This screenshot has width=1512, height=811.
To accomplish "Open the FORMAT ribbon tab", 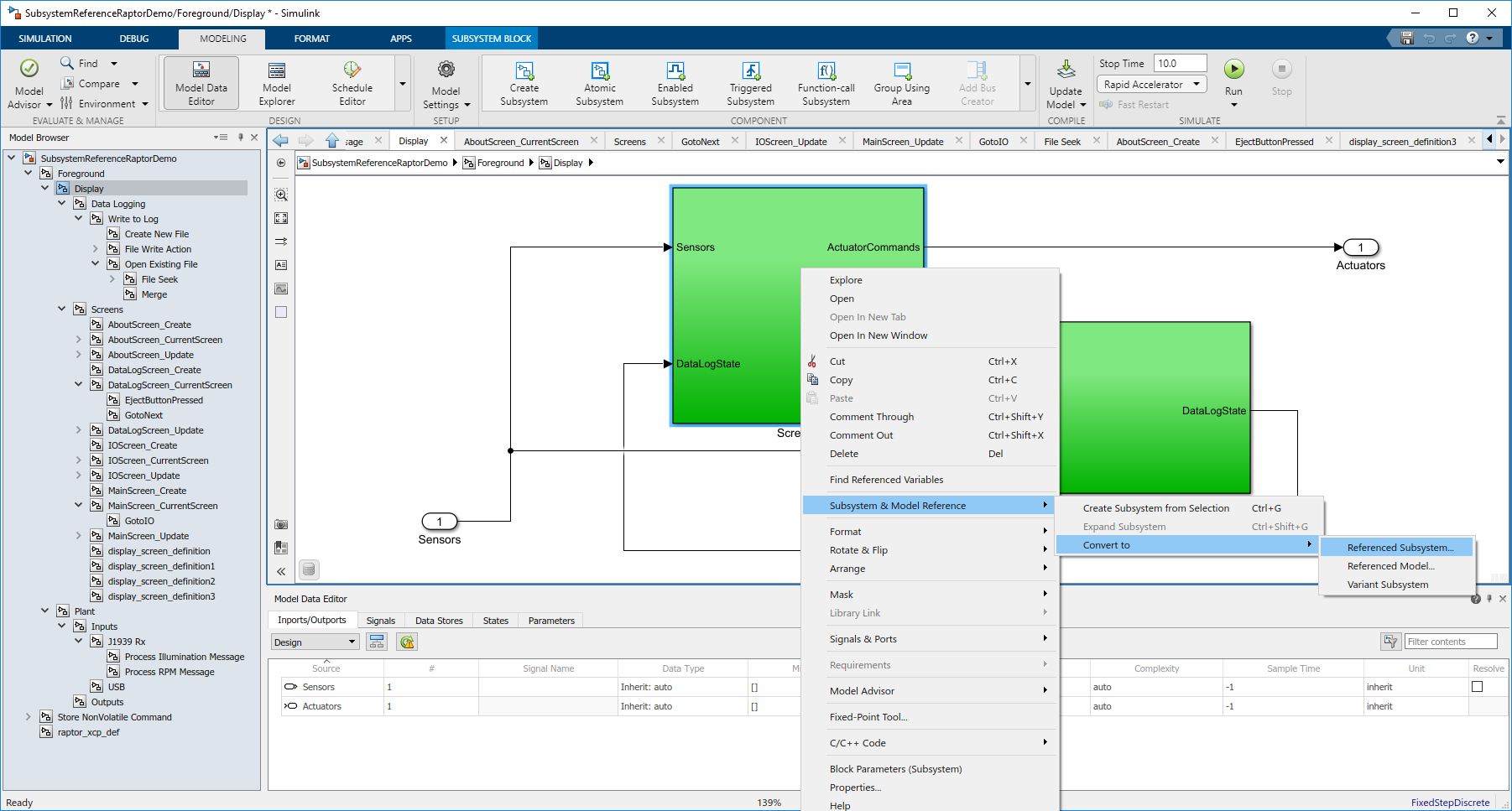I will tap(312, 39).
